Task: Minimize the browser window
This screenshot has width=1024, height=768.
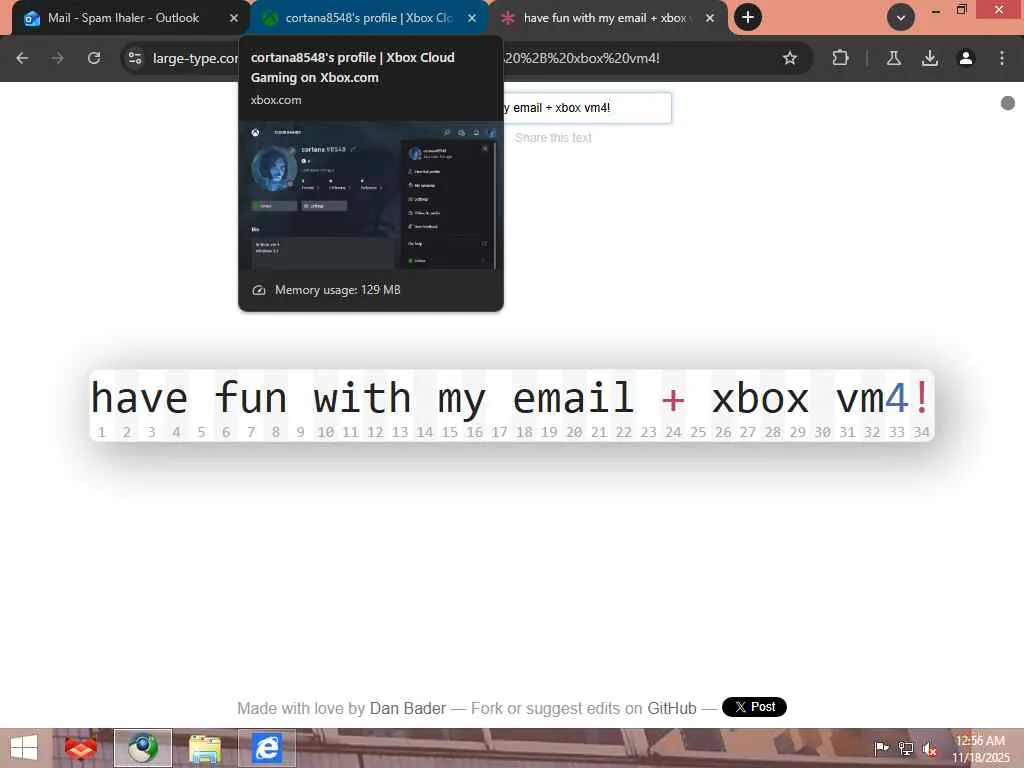Action: 936,11
